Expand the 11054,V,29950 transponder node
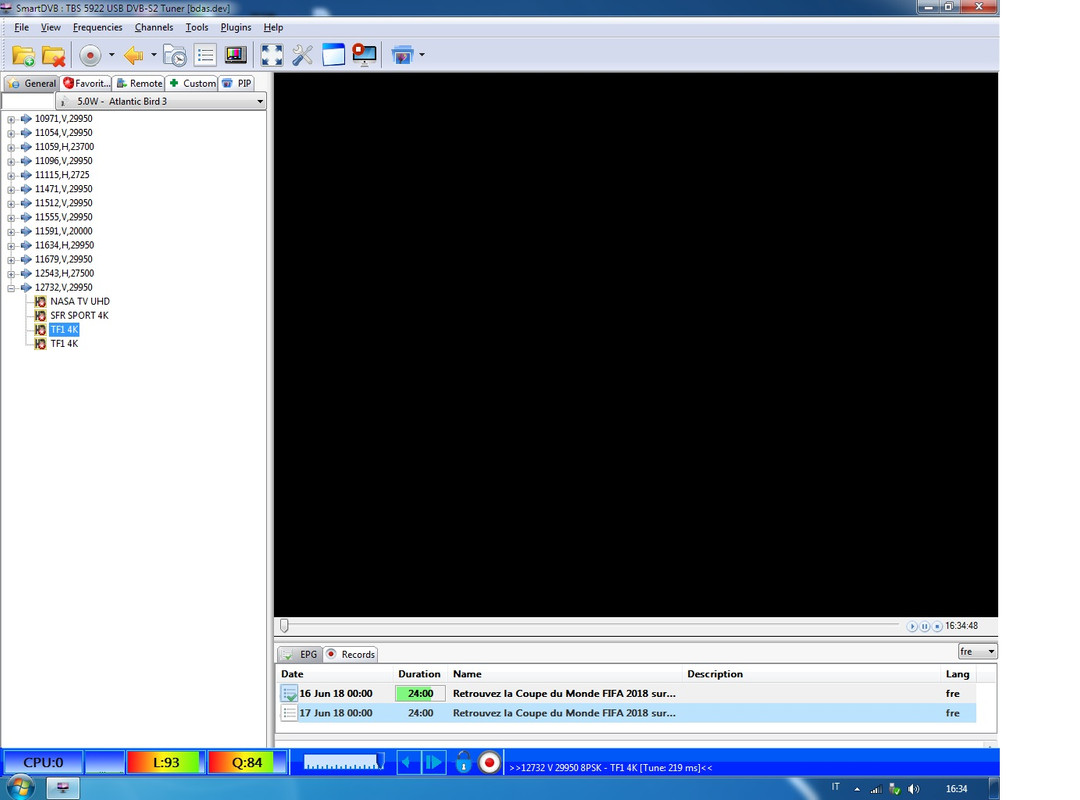Viewport: 1080px width, 800px height. pyautogui.click(x=11, y=133)
